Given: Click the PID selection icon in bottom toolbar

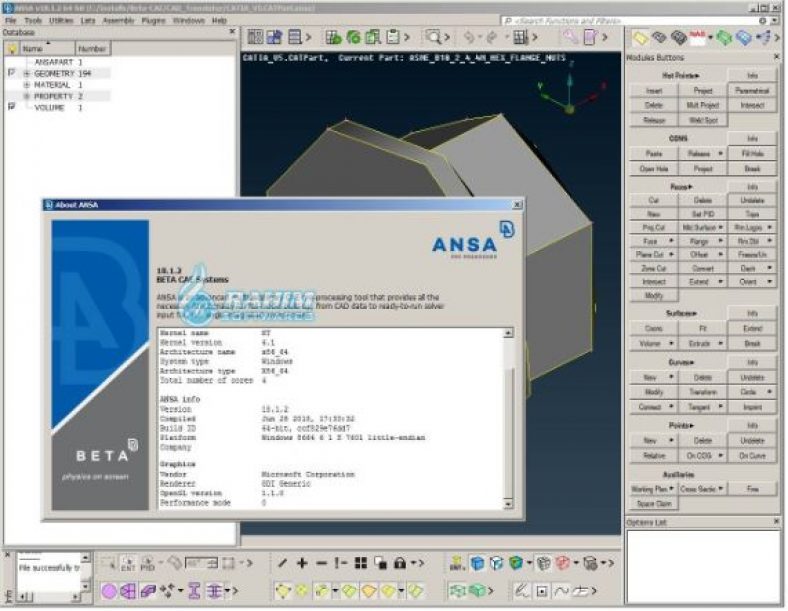Looking at the screenshot, I should pyautogui.click(x=147, y=563).
